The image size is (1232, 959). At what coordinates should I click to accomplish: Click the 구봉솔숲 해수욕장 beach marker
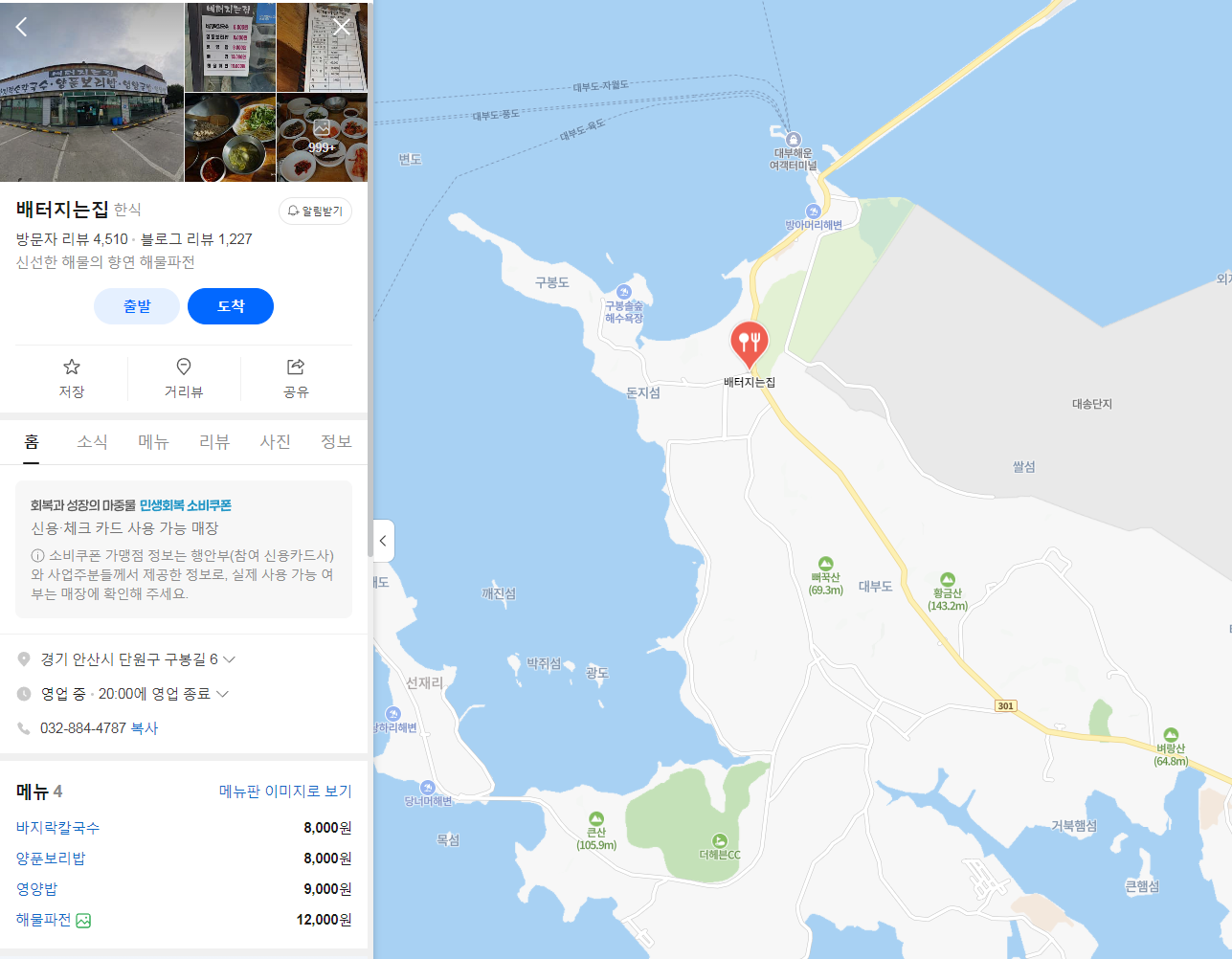tap(624, 292)
